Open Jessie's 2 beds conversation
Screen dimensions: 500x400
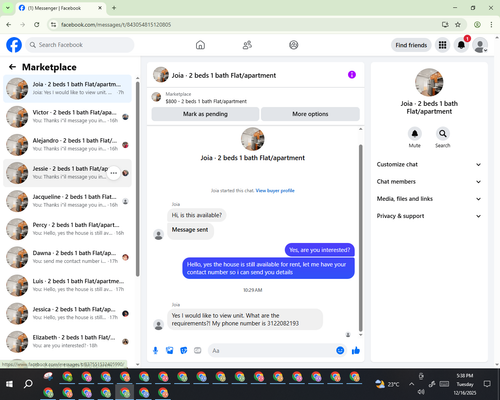(x=67, y=173)
